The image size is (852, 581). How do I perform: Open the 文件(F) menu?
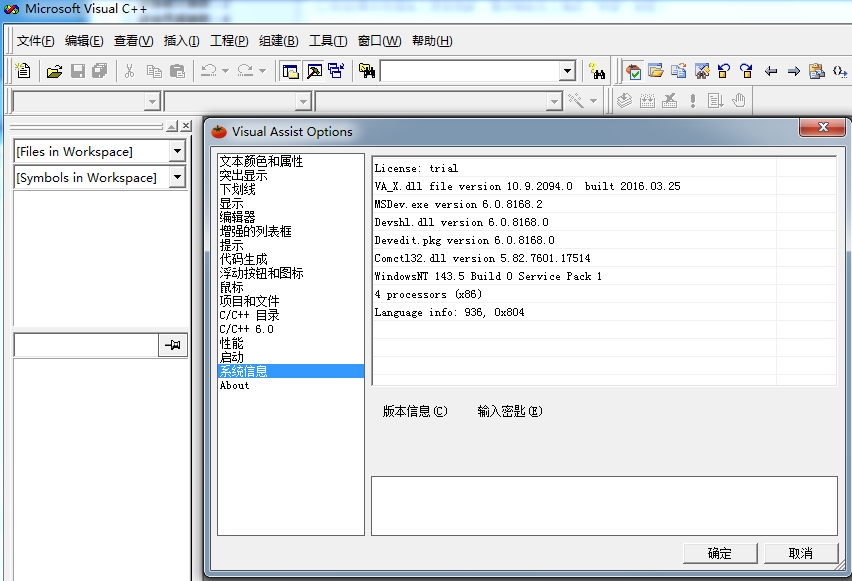tap(35, 41)
